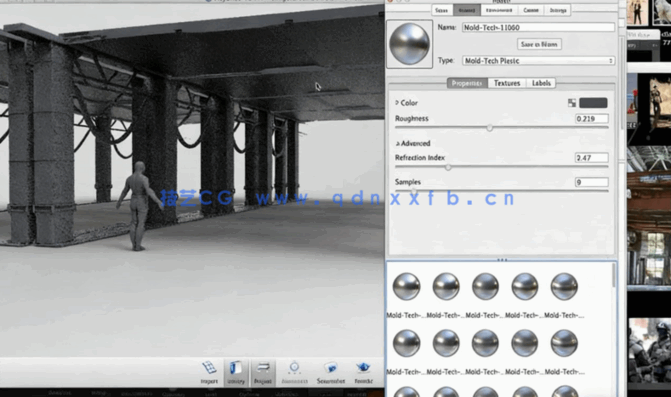Select the first Mold-Tech material in top row
The height and width of the screenshot is (397, 671).
[x=406, y=287]
